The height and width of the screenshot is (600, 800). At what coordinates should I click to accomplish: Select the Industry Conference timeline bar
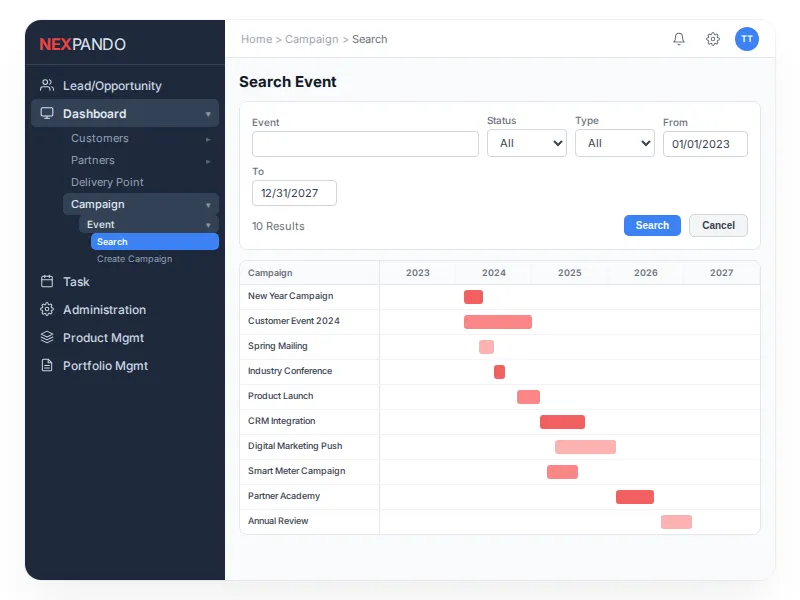pos(499,372)
